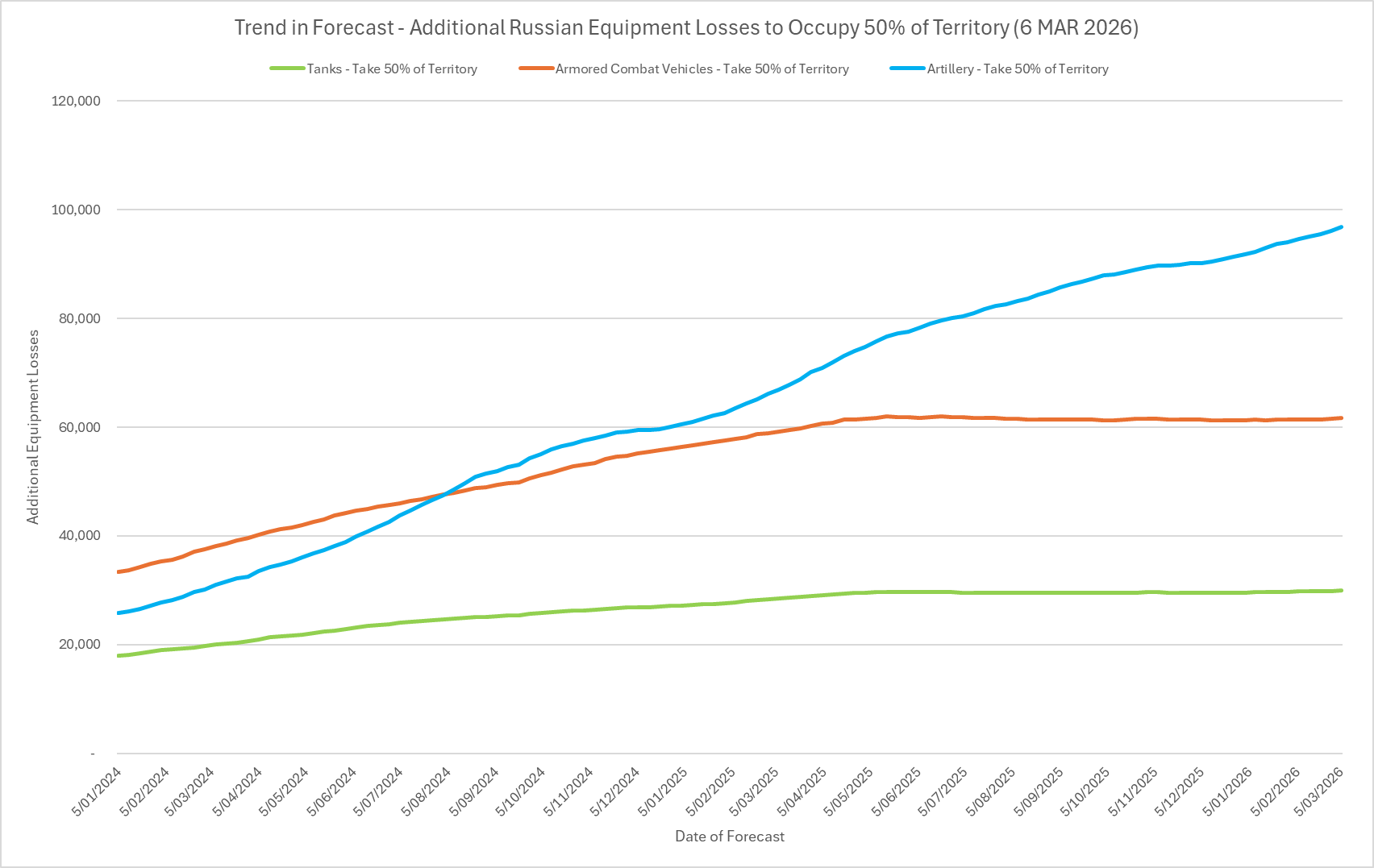The height and width of the screenshot is (868, 1374).
Task: Select the 'Additional Equipment Losses' vertical axis title
Action: pyautogui.click(x=33, y=427)
